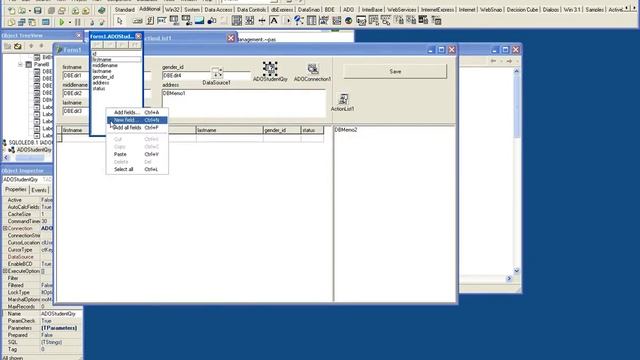The image size is (640, 360).
Task: Click inside the DBMemo2 area
Action: (x=394, y=213)
